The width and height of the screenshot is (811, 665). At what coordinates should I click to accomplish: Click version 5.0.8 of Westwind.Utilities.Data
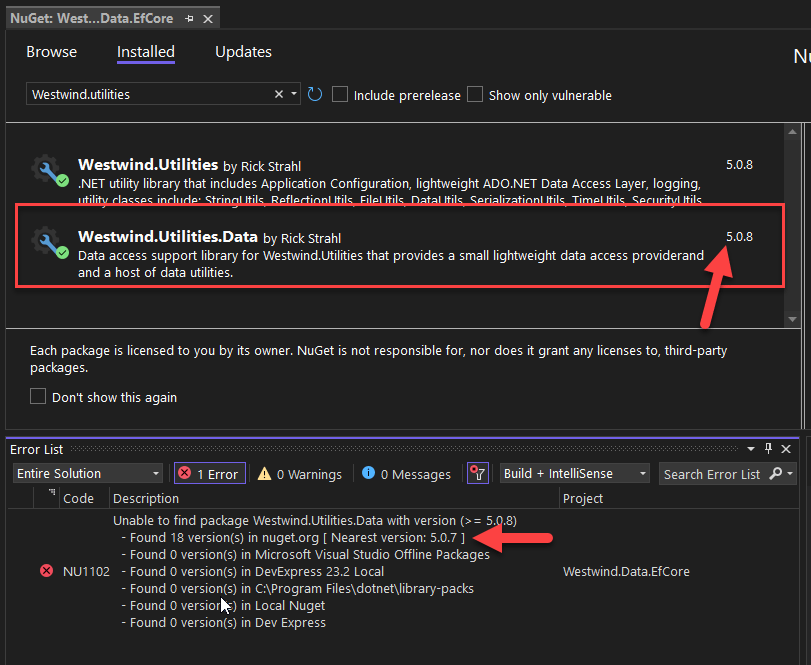[x=739, y=237]
